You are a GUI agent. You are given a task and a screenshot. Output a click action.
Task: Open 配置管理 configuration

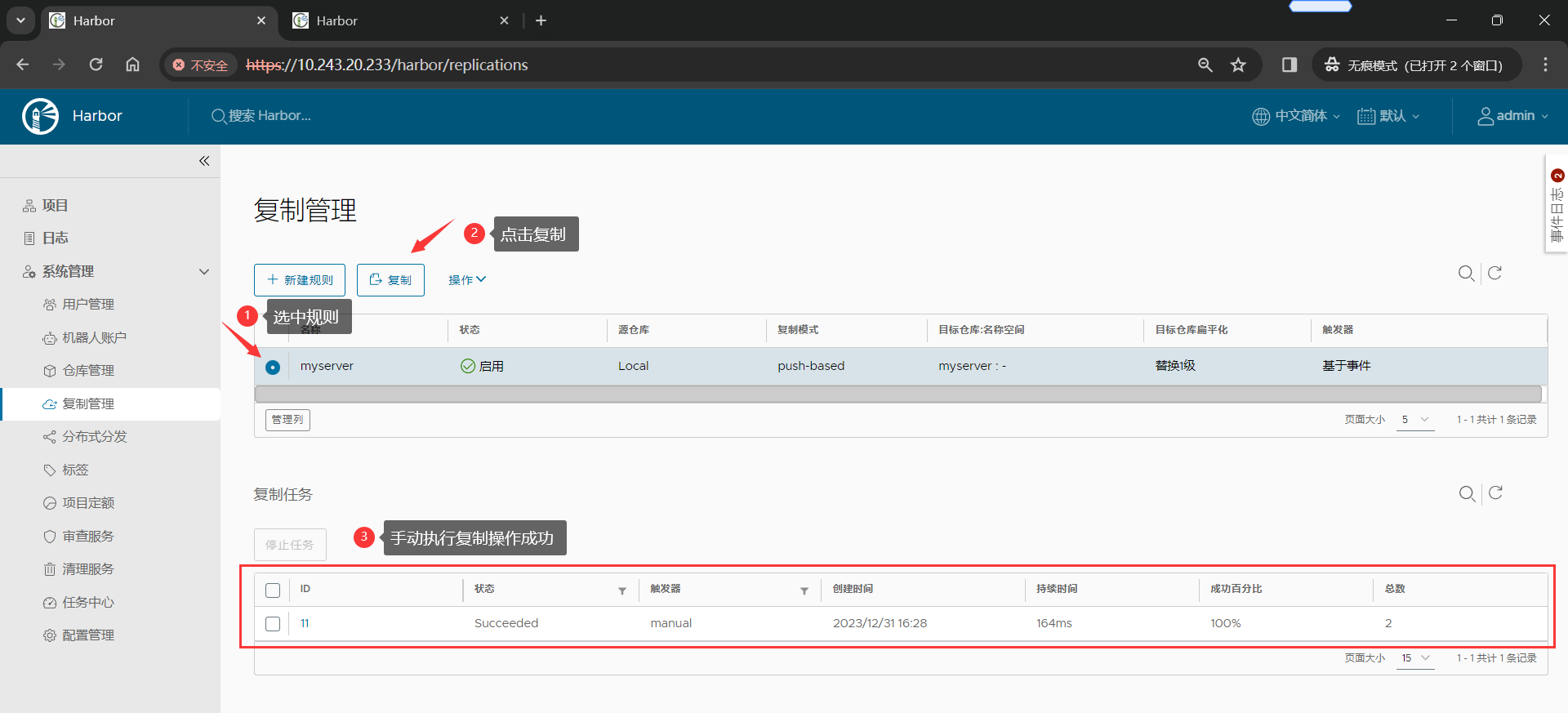[x=88, y=635]
